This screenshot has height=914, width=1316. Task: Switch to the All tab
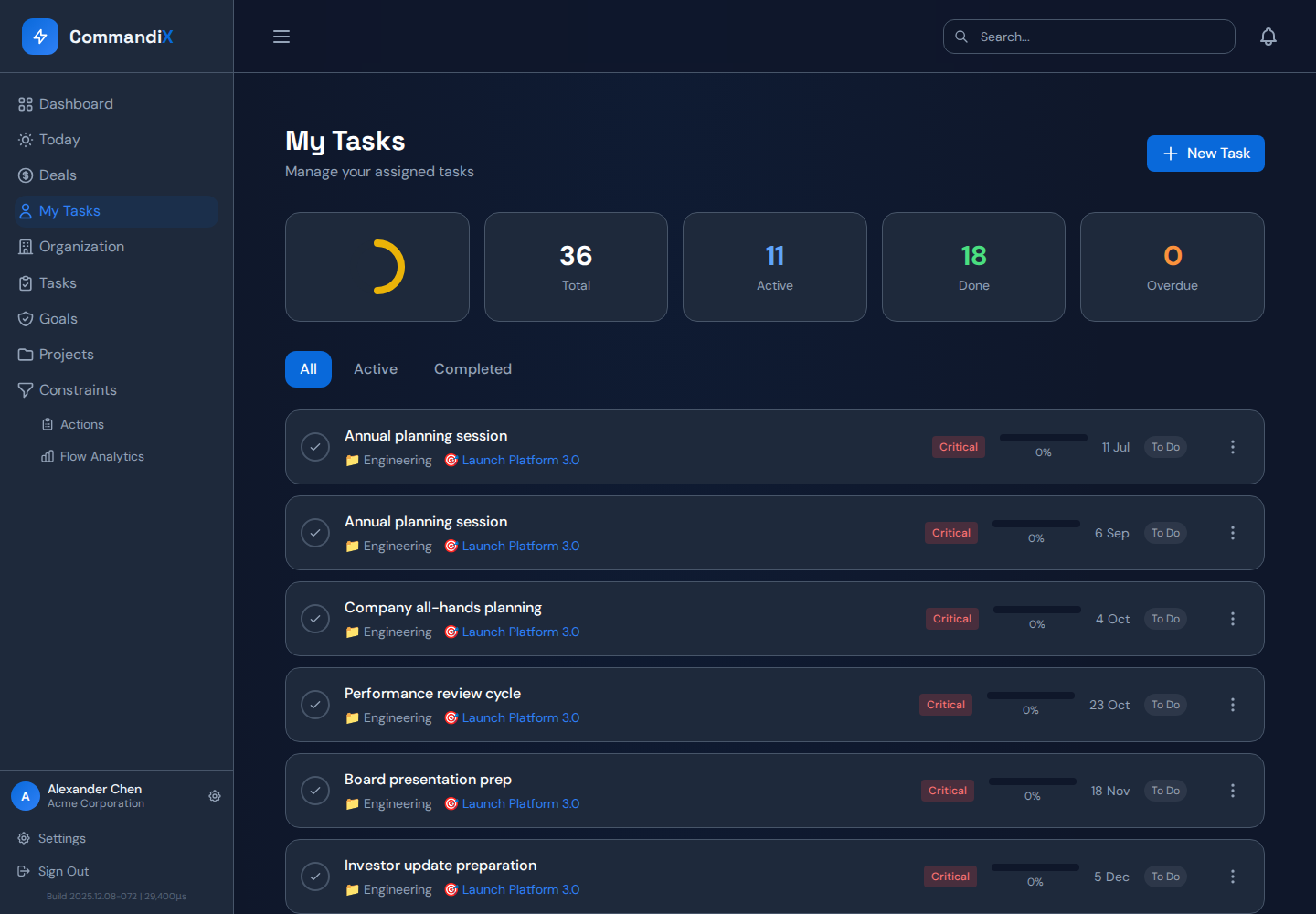(x=308, y=369)
